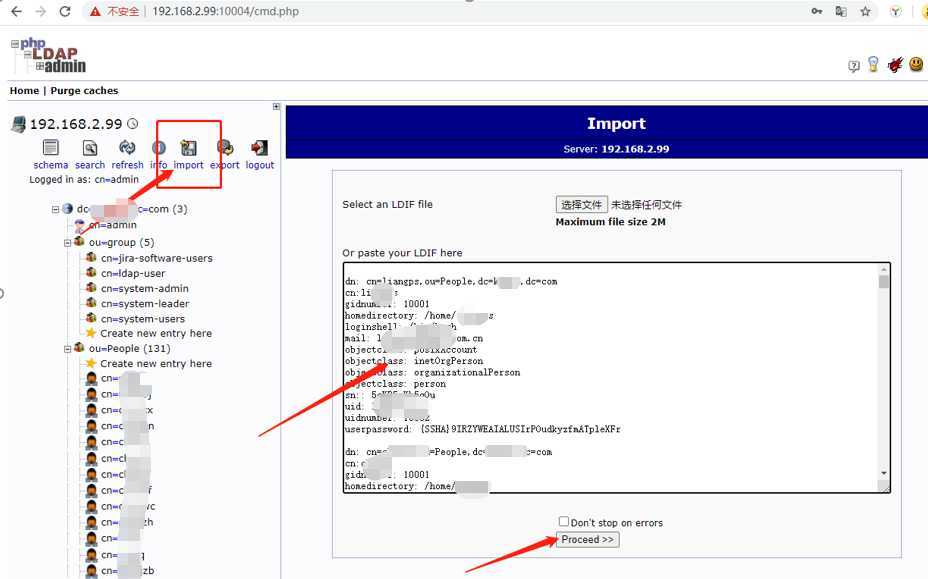
Task: Click the server computer icon beside 192.168.2.99
Action: click(x=19, y=124)
